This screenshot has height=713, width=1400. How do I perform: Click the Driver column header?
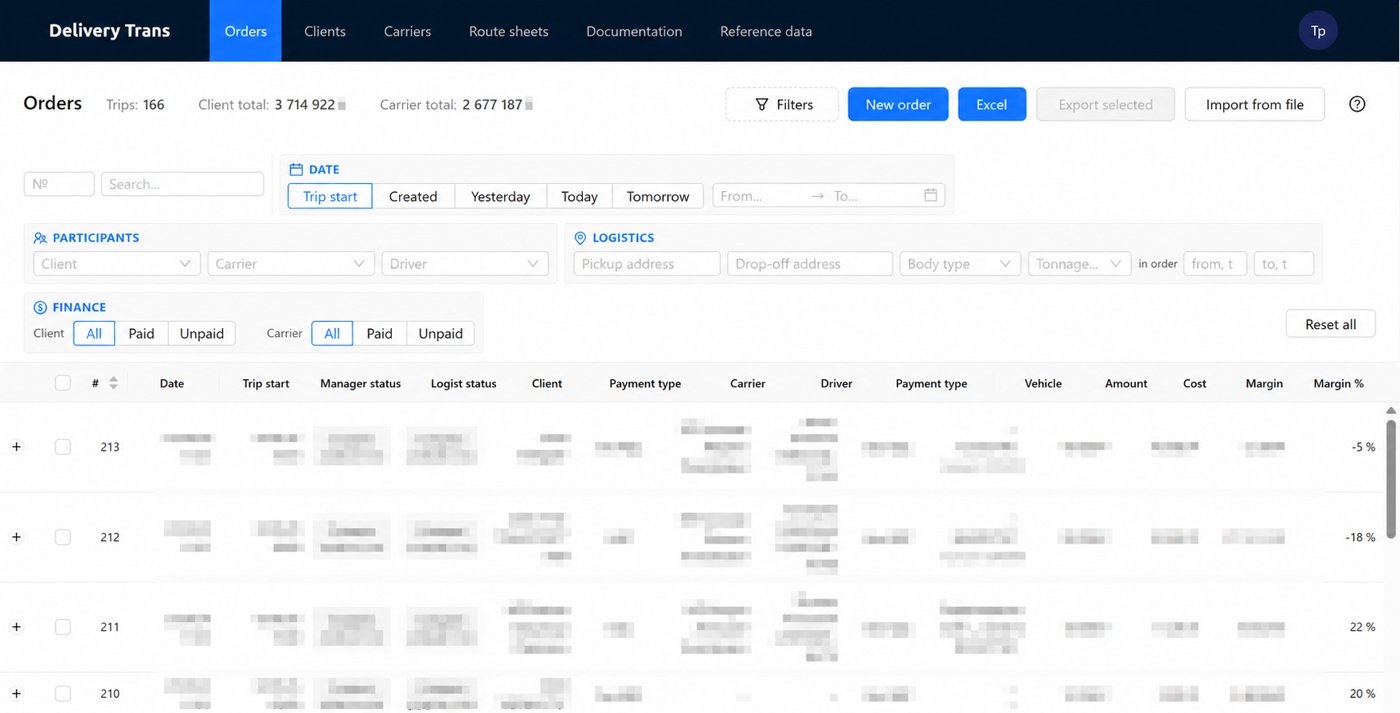click(x=836, y=383)
